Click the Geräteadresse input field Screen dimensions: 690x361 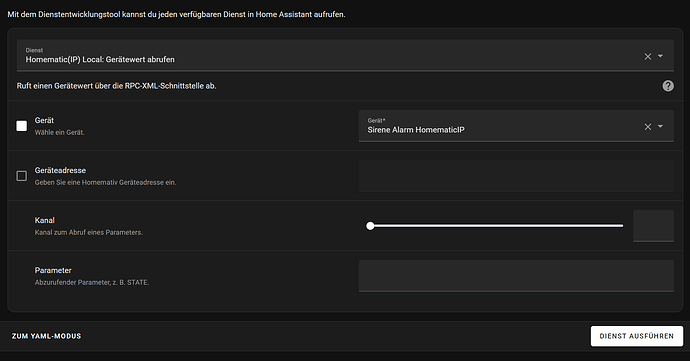pyautogui.click(x=516, y=176)
